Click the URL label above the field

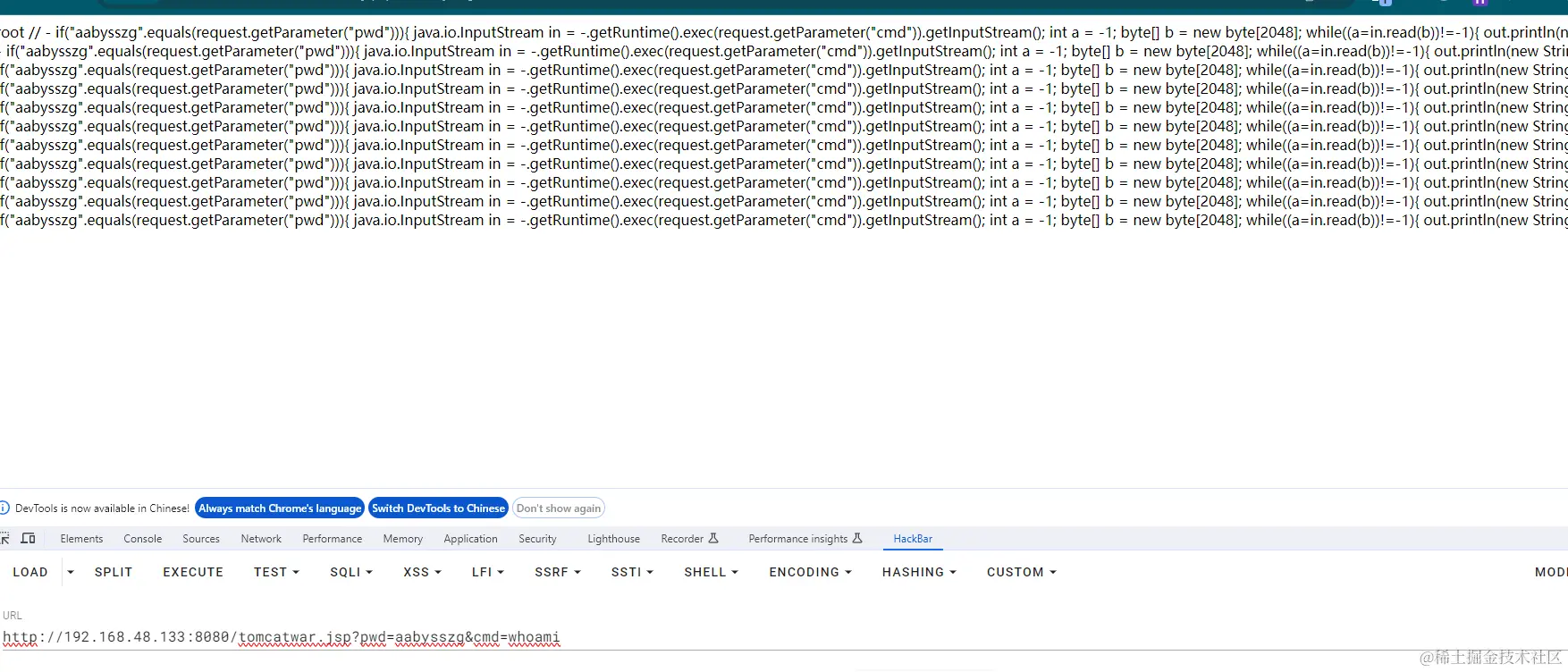[x=13, y=615]
